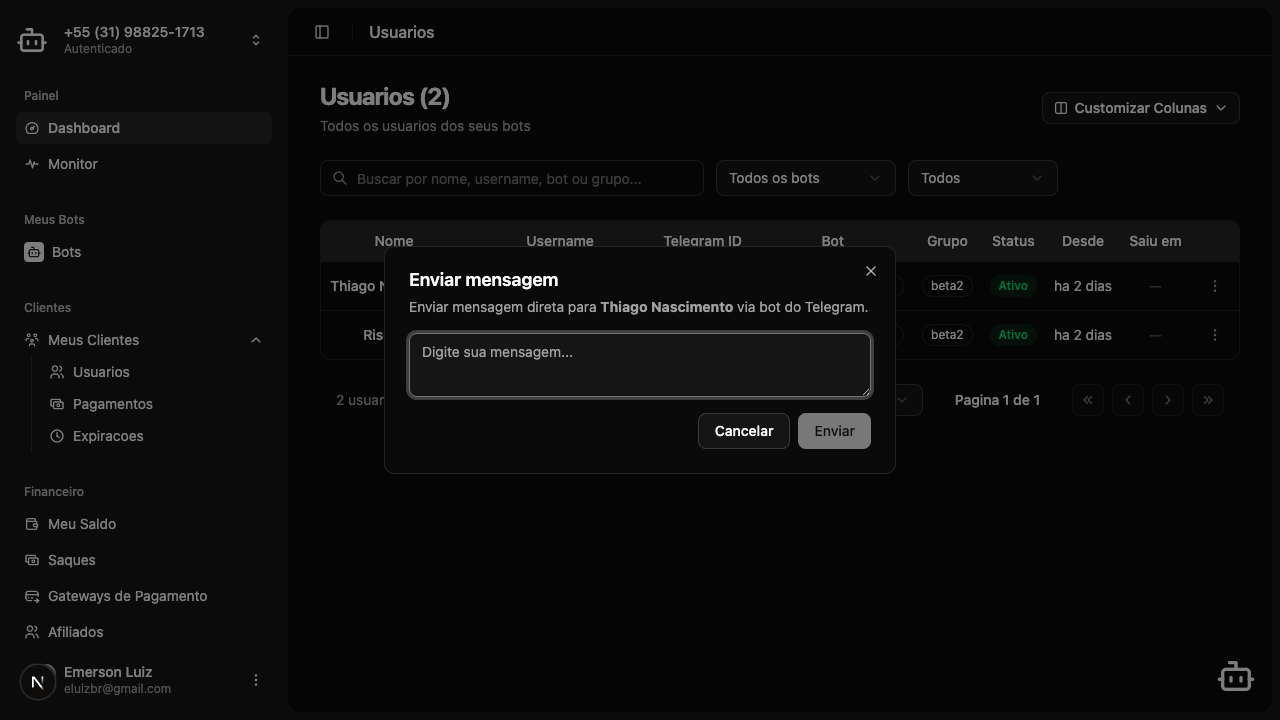Image resolution: width=1280 pixels, height=720 pixels.
Task: Click the Emerson Luiz avatar
Action: (x=38, y=681)
